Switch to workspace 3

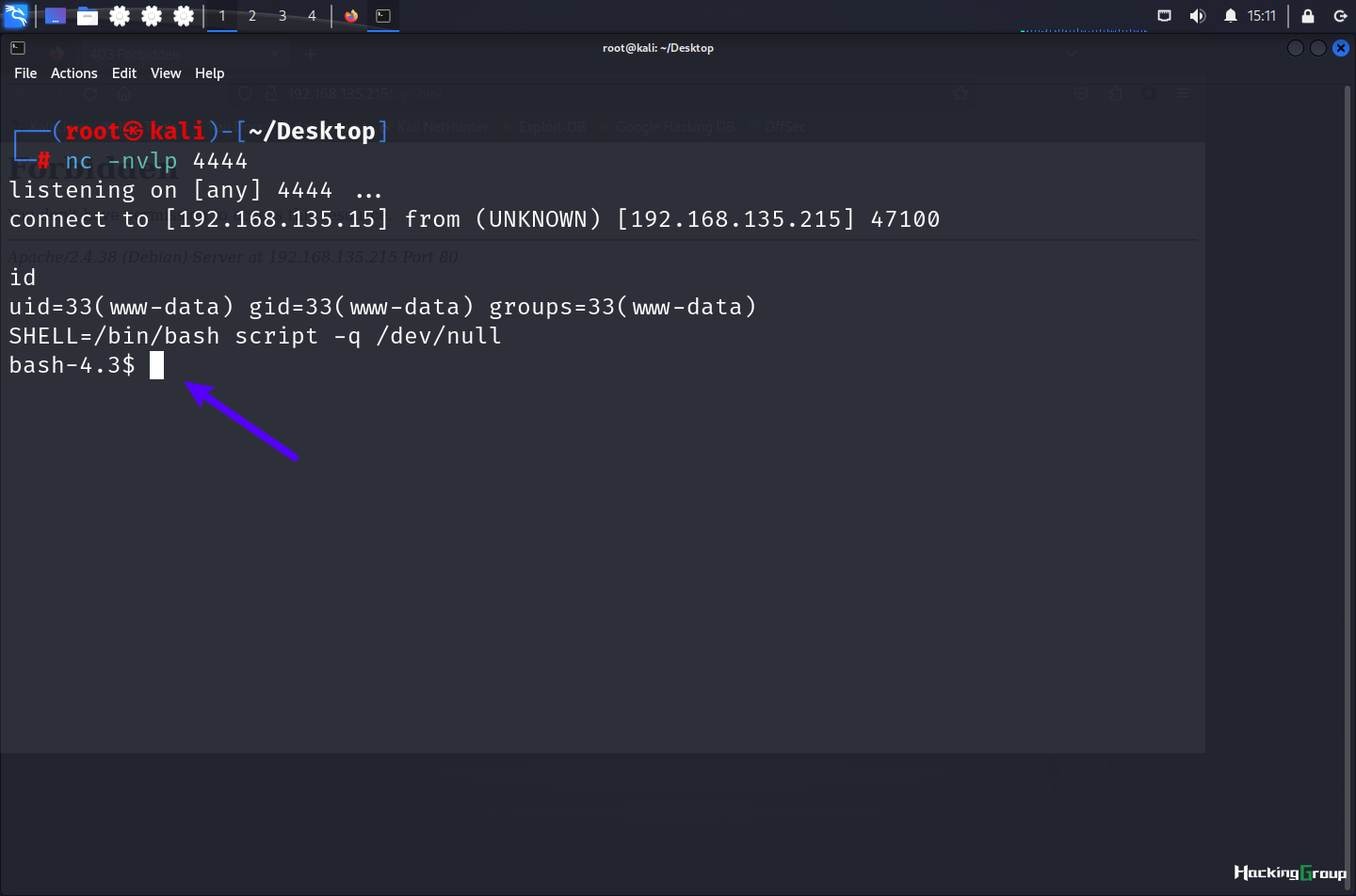coord(282,16)
